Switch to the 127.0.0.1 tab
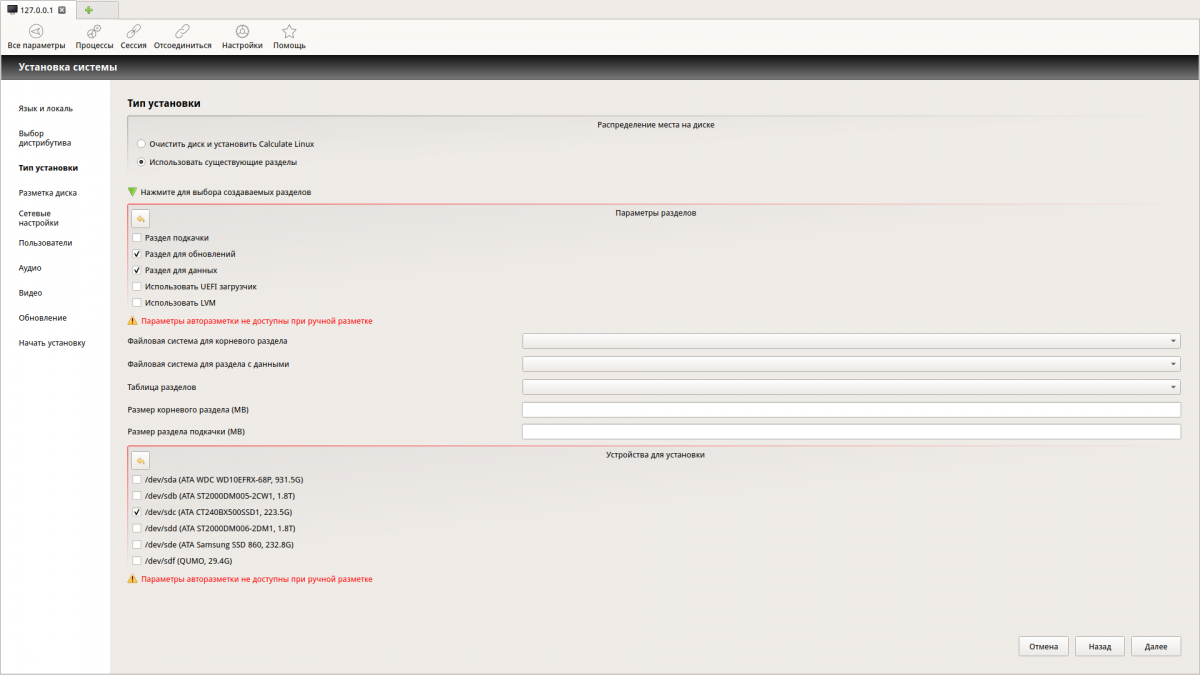 pos(37,10)
